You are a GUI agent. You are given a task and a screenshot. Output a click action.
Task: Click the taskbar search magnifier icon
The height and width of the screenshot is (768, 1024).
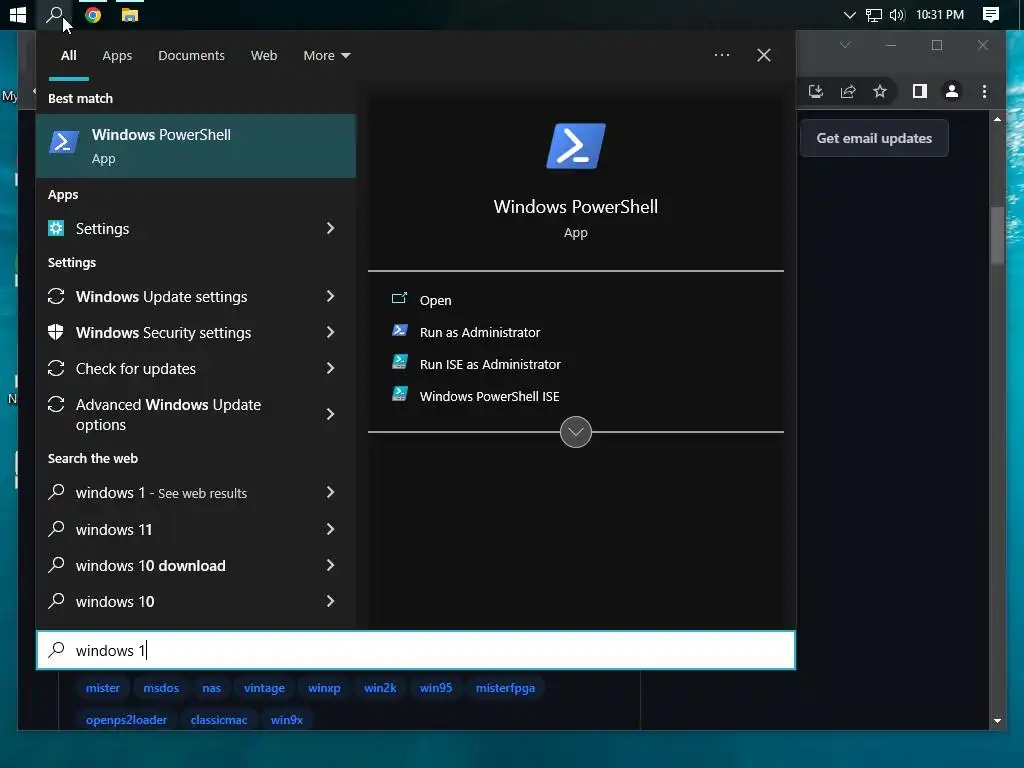(x=55, y=14)
